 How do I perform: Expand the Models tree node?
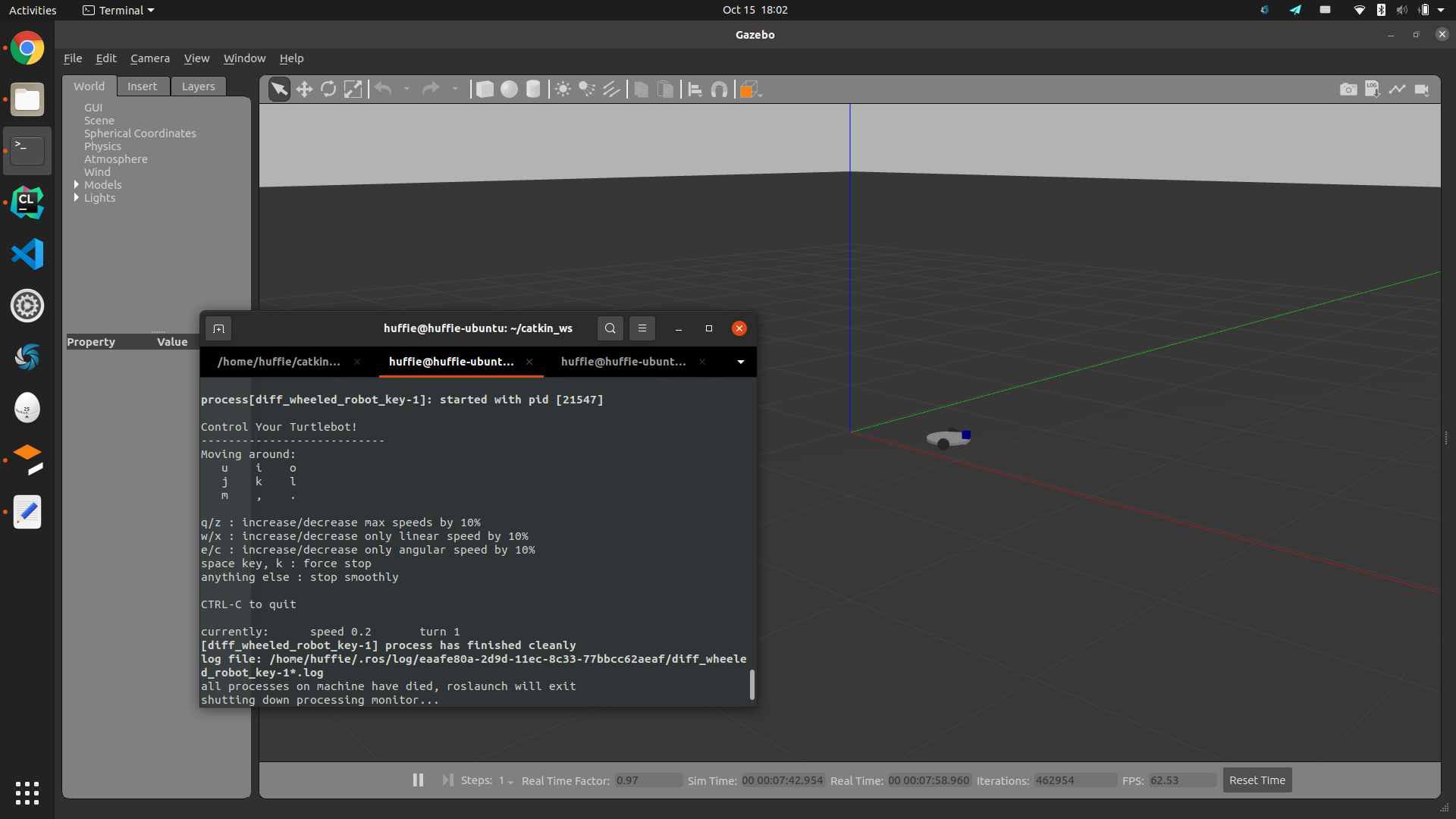pos(77,185)
